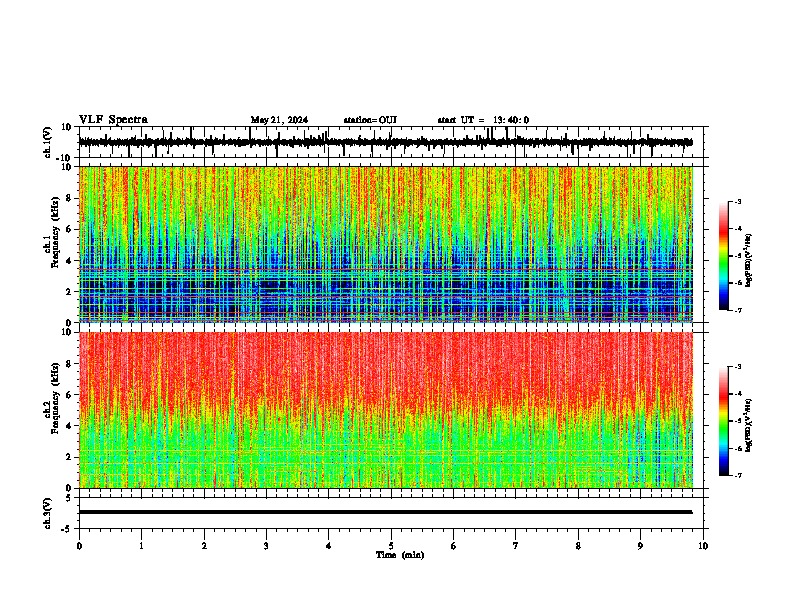Click the "Time (min)" axis title

(400, 555)
